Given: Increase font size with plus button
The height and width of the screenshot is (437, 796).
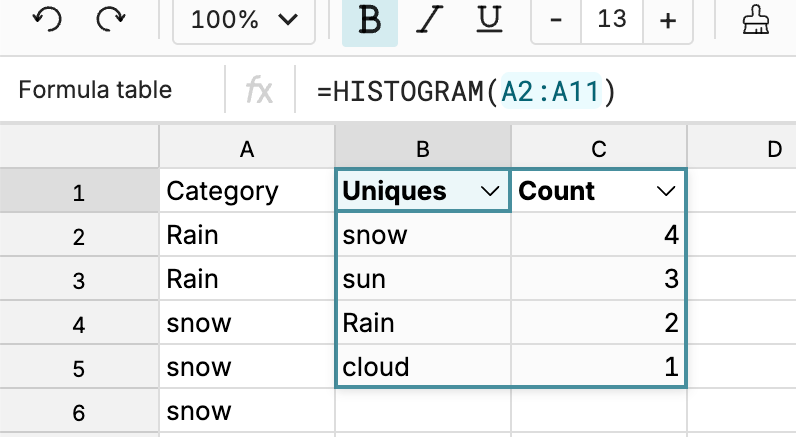Looking at the screenshot, I should pyautogui.click(x=668, y=20).
